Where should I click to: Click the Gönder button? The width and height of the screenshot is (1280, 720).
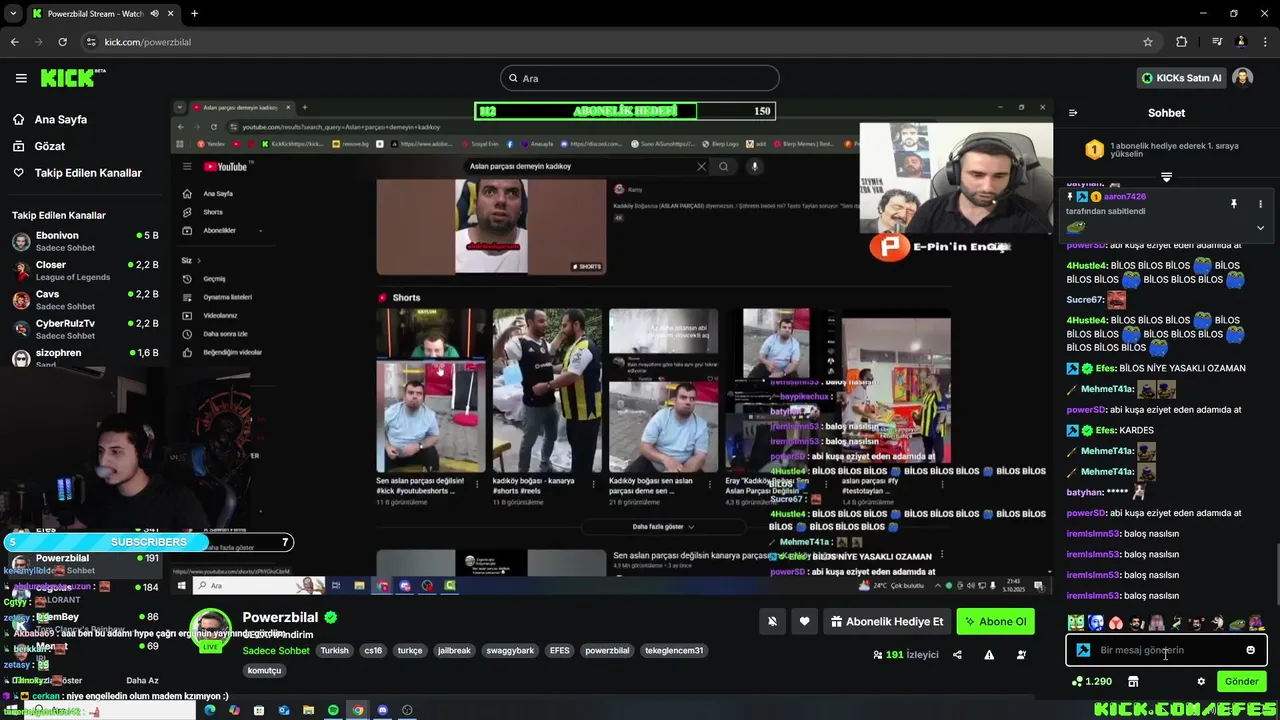tap(1241, 682)
